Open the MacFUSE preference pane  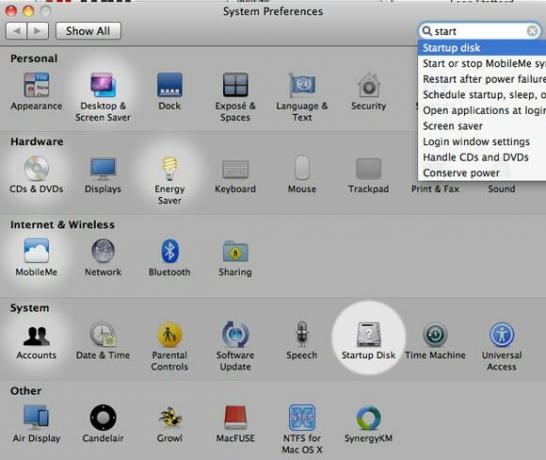pos(235,423)
